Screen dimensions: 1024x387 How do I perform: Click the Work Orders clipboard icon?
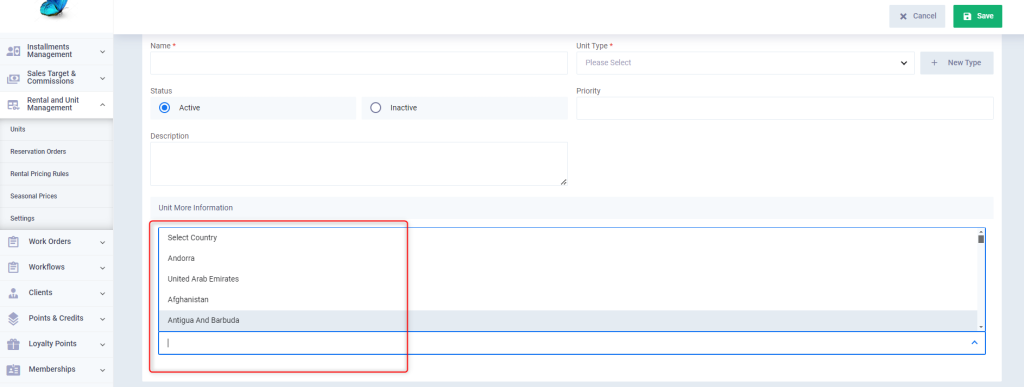click(x=13, y=241)
